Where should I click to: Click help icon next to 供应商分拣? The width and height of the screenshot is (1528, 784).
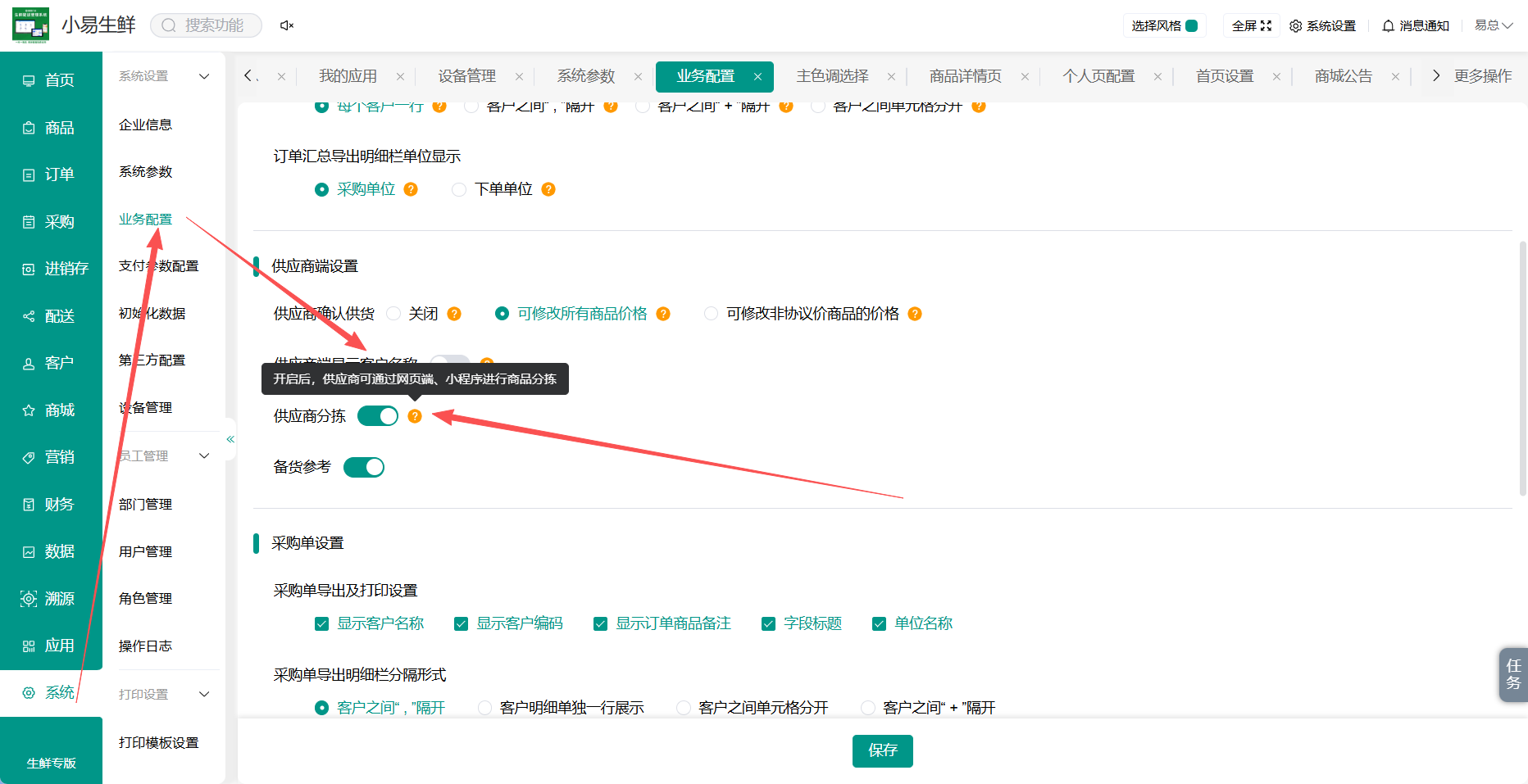(415, 416)
